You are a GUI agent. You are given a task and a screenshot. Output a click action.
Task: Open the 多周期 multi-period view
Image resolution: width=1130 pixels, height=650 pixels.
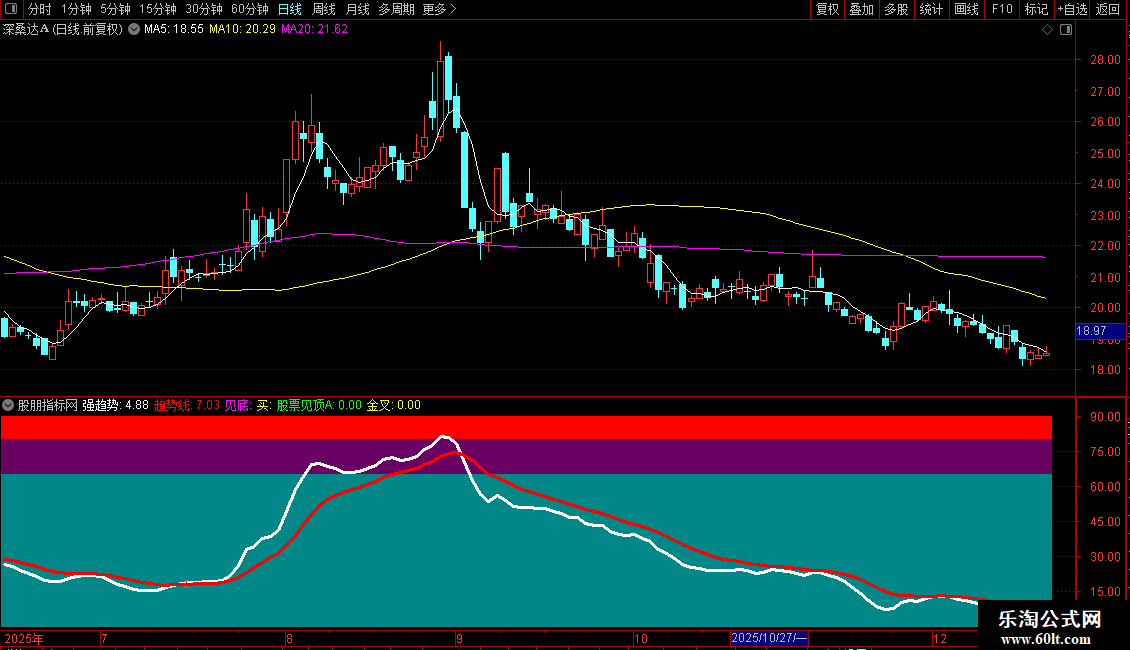(396, 9)
